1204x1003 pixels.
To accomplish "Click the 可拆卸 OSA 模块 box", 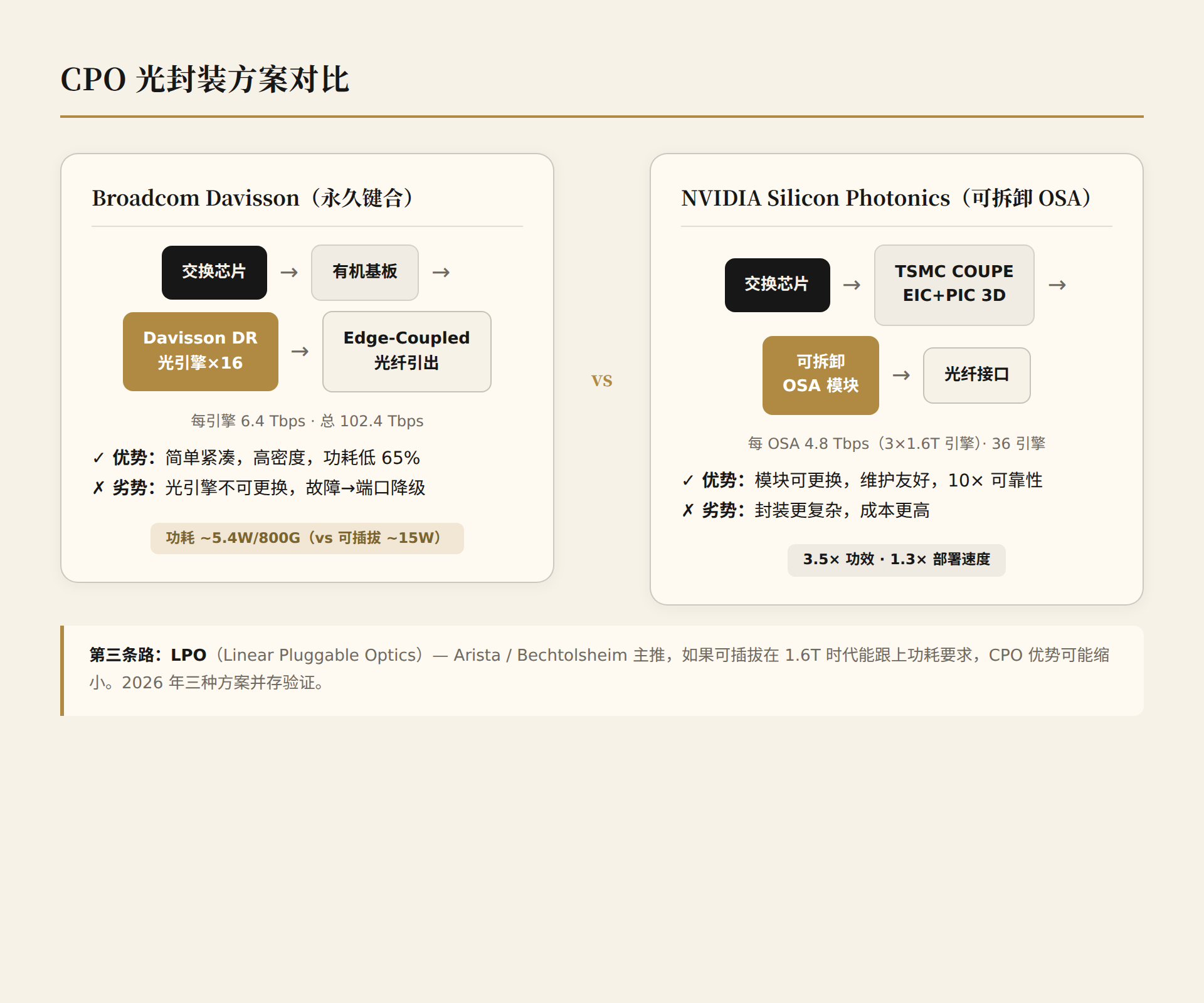I will pyautogui.click(x=821, y=375).
